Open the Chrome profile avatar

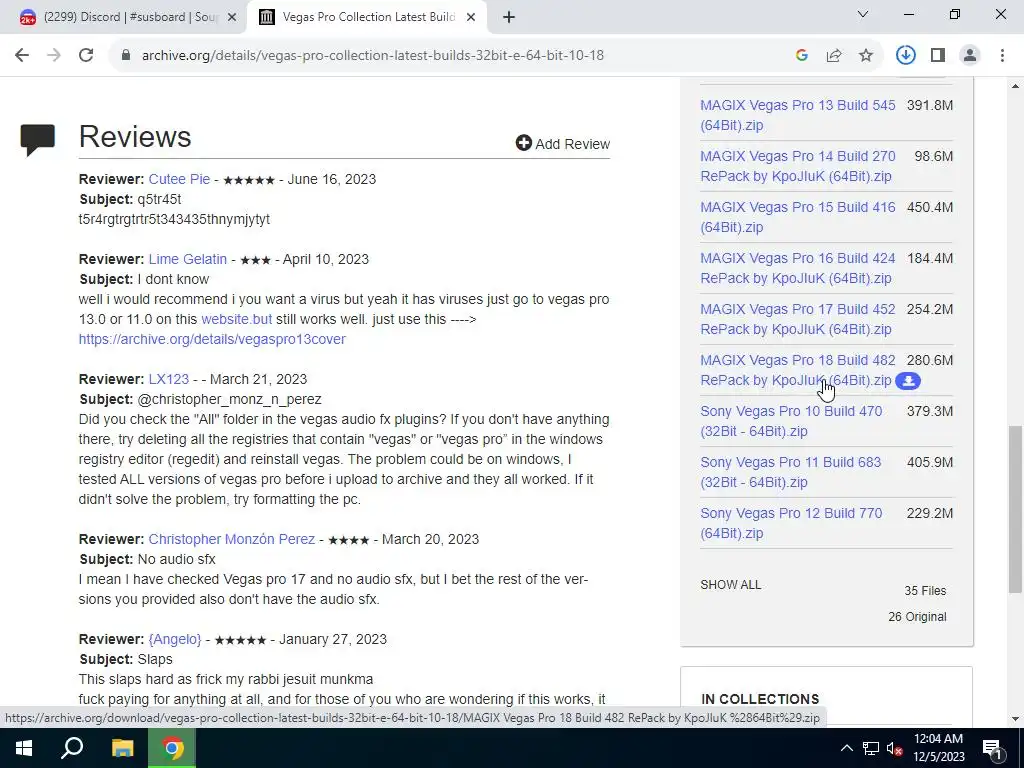click(x=970, y=56)
